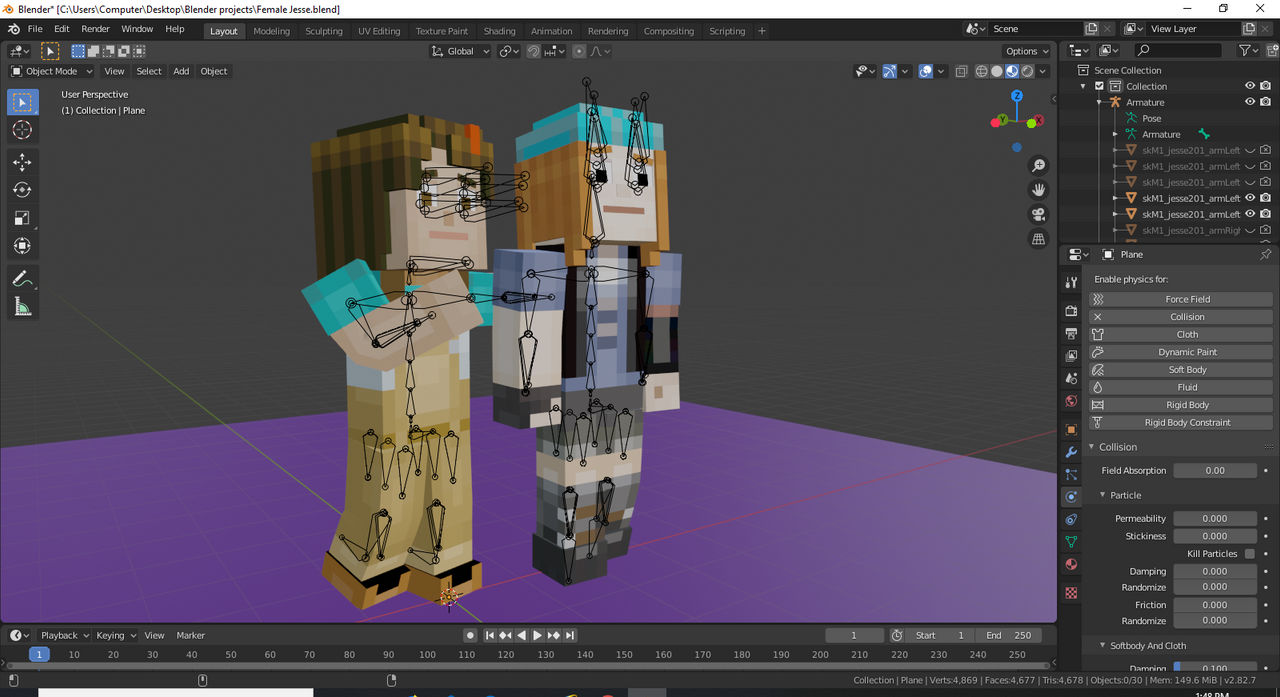Open the Rendering menu
Image resolution: width=1280 pixels, height=697 pixels.
[x=607, y=30]
